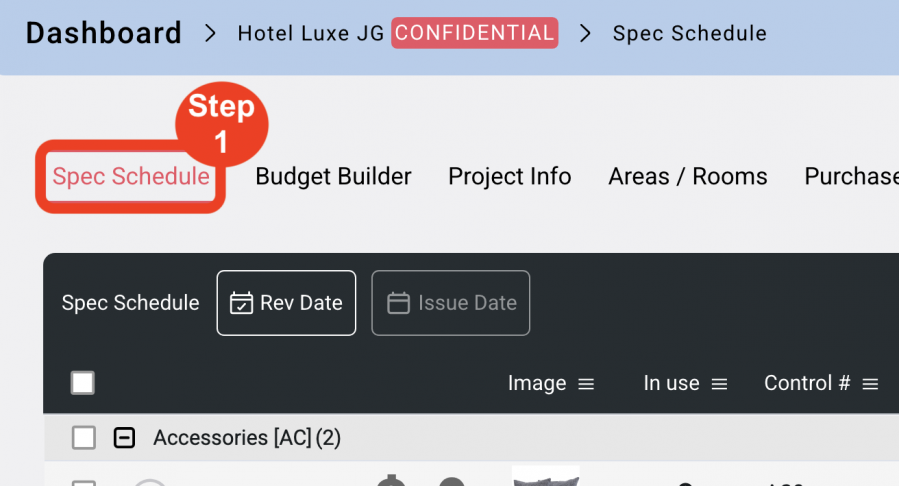
Task: Click the calendar icon in Rev Date
Action: (241, 303)
